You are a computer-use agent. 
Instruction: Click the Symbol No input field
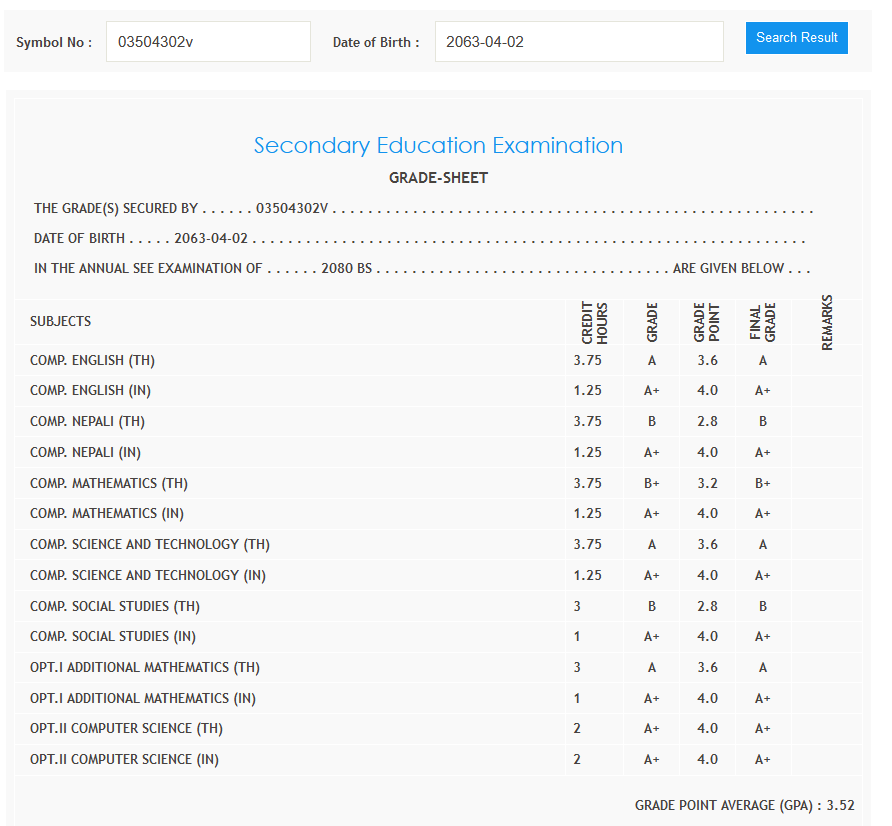(x=208, y=42)
